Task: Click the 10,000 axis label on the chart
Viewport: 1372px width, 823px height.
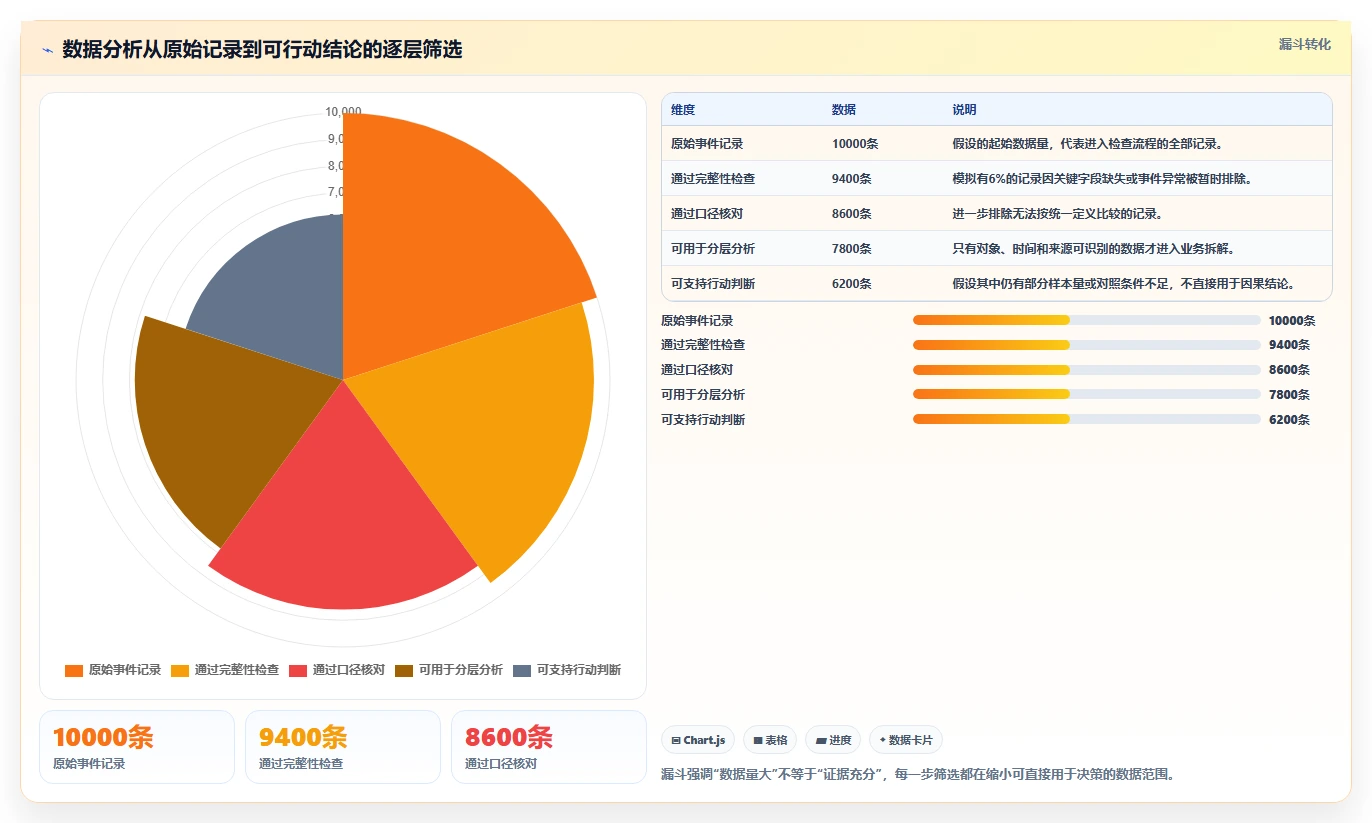Action: (343, 112)
